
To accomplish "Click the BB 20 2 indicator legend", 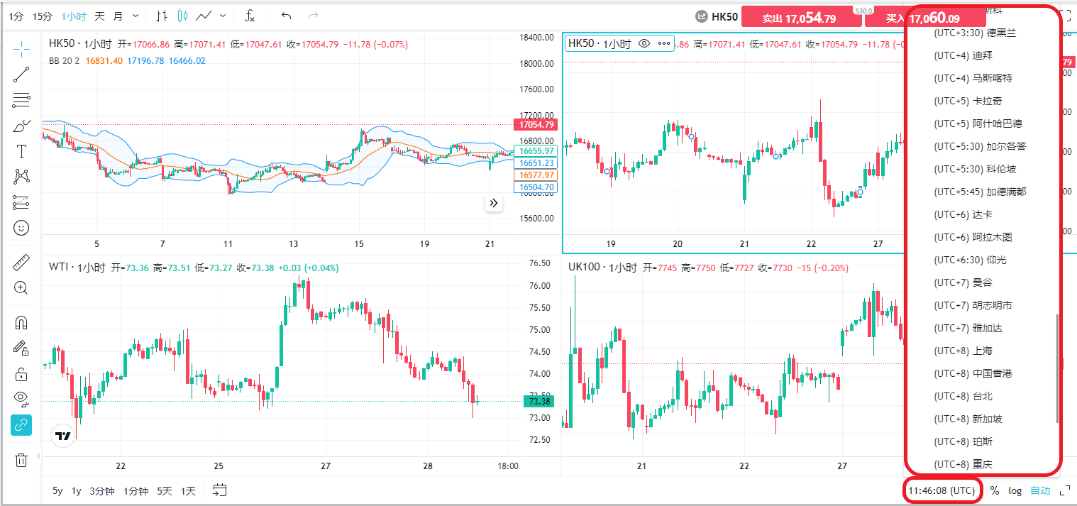I will (x=63, y=60).
